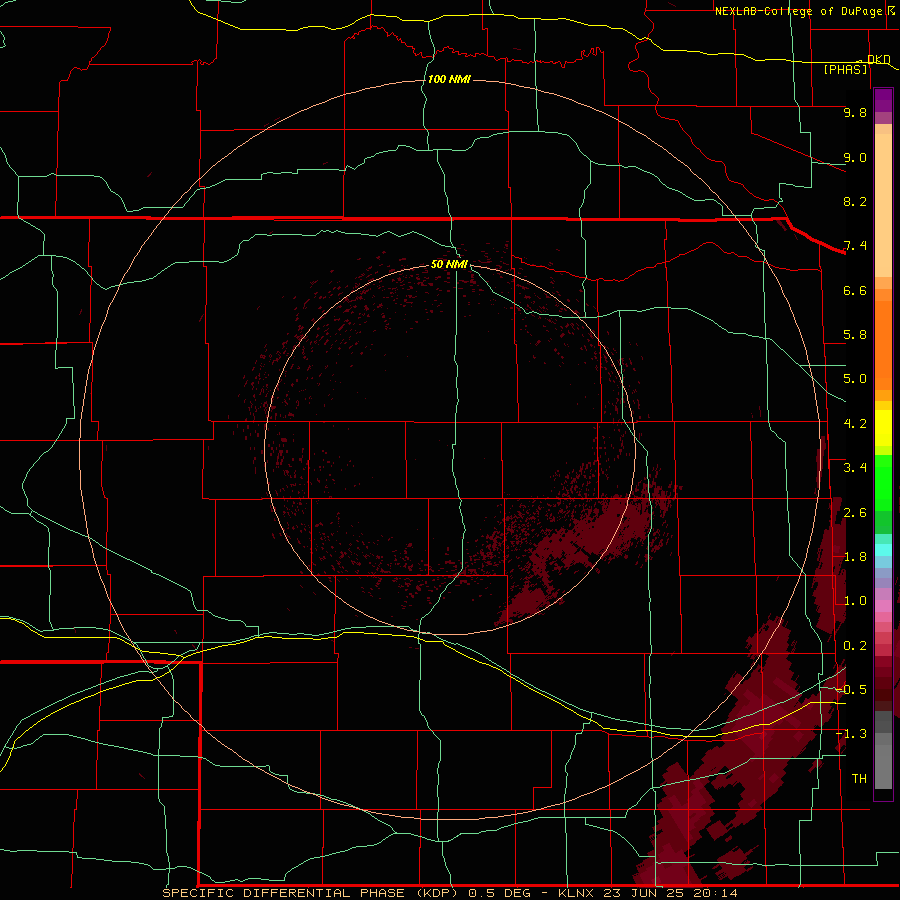Click the -1.3 value on the color scale
Image resolution: width=900 pixels, height=900 pixels.
(851, 734)
